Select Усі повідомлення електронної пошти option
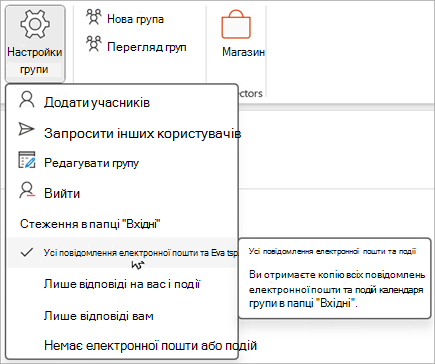Image resolution: width=435 pixels, height=364 pixels. pos(122,253)
